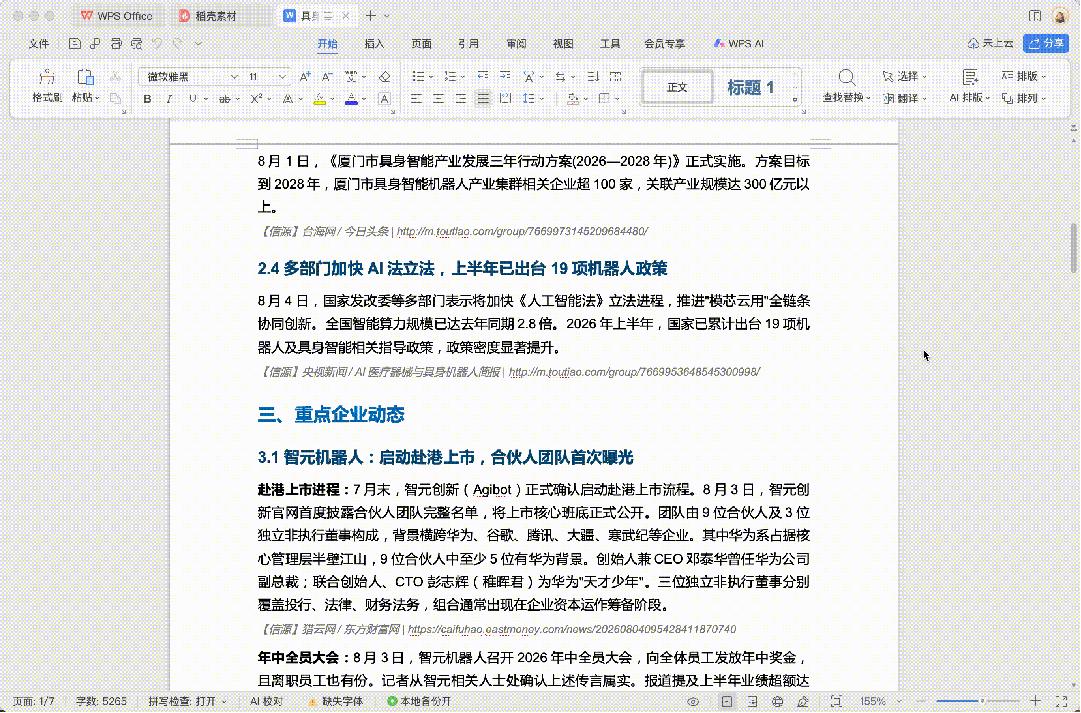Click the fullscreen icon in status bar
Image resolution: width=1081 pixels, height=713 pixels.
(x=1062, y=701)
